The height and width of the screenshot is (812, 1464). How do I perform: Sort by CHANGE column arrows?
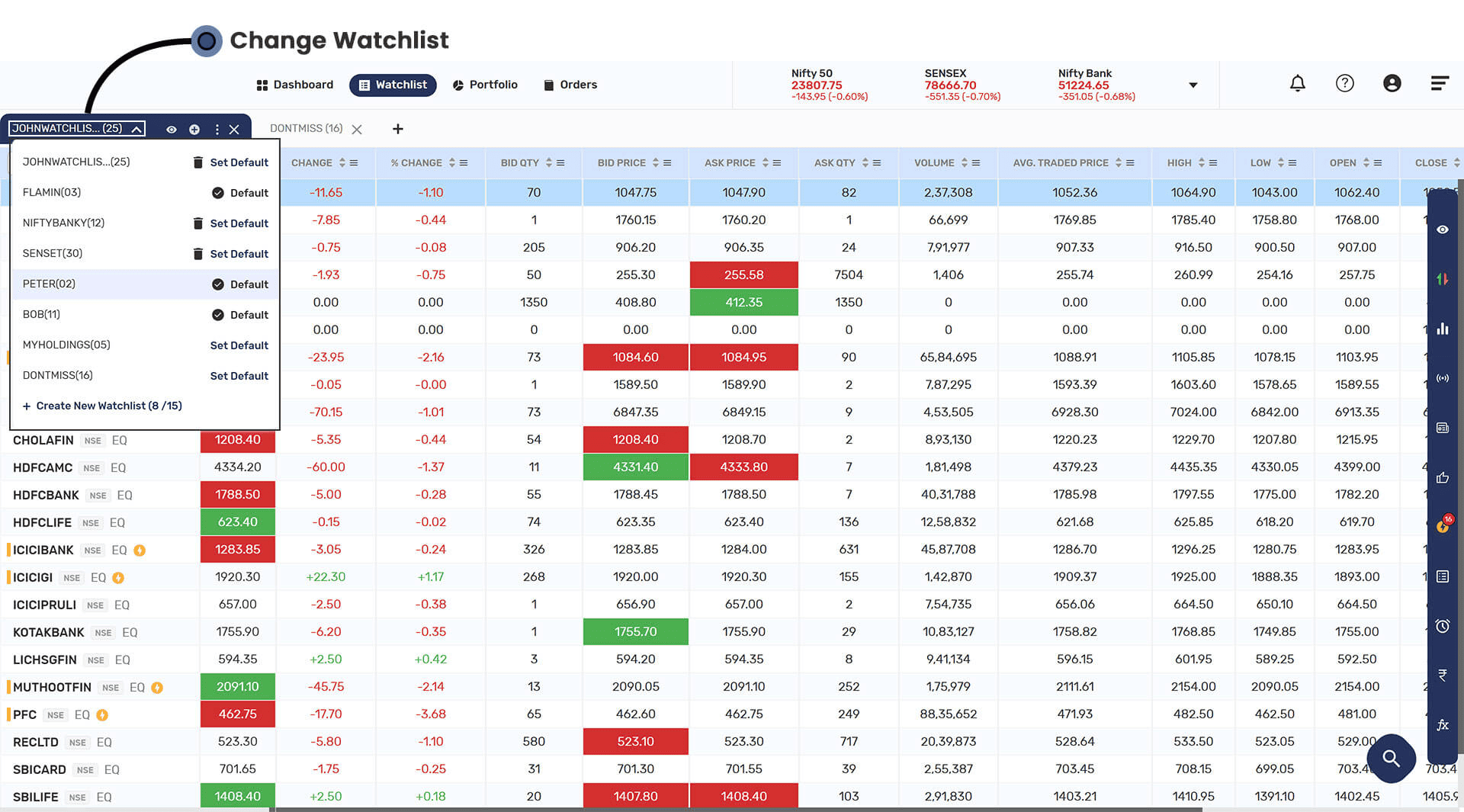(342, 162)
